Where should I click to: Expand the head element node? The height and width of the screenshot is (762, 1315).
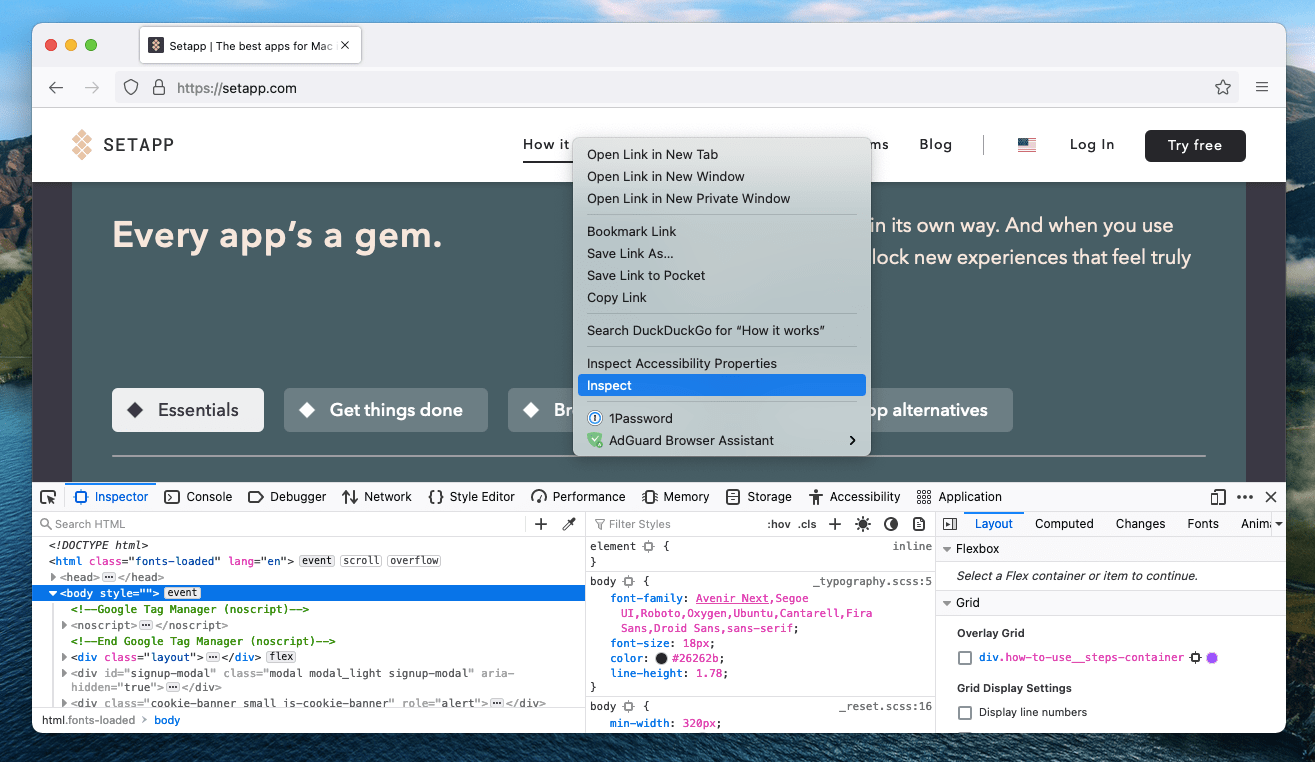tap(53, 577)
